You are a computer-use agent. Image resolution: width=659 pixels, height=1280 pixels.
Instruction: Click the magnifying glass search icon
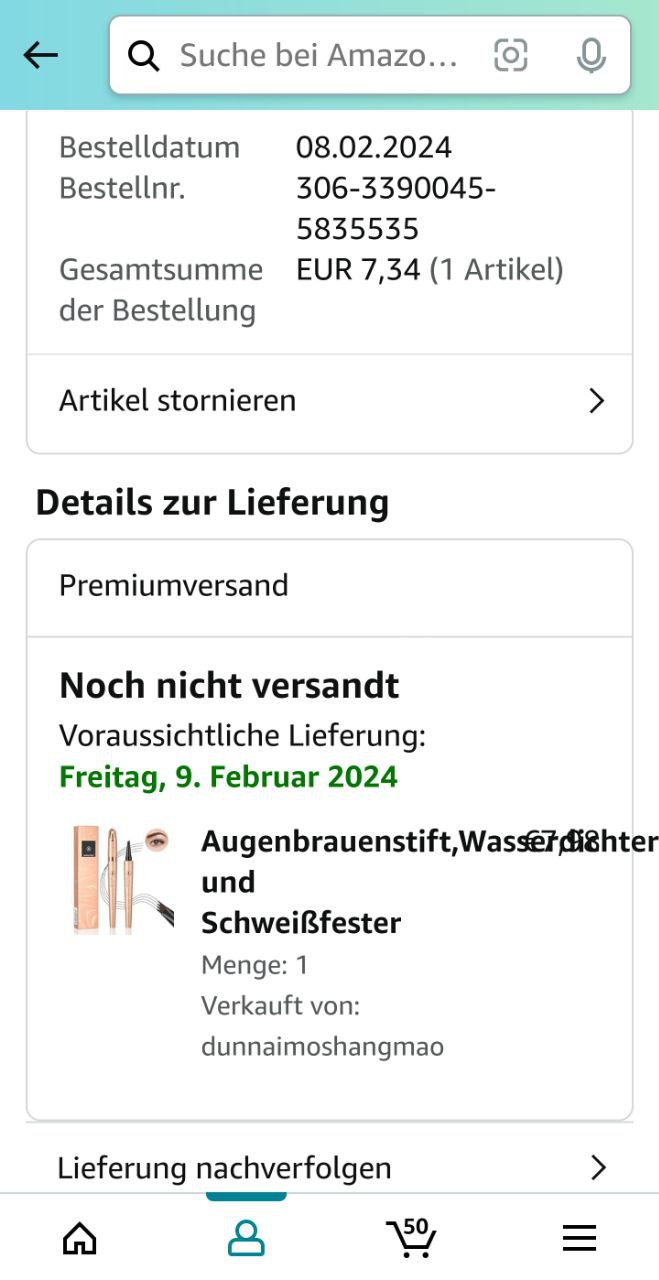pyautogui.click(x=144, y=57)
